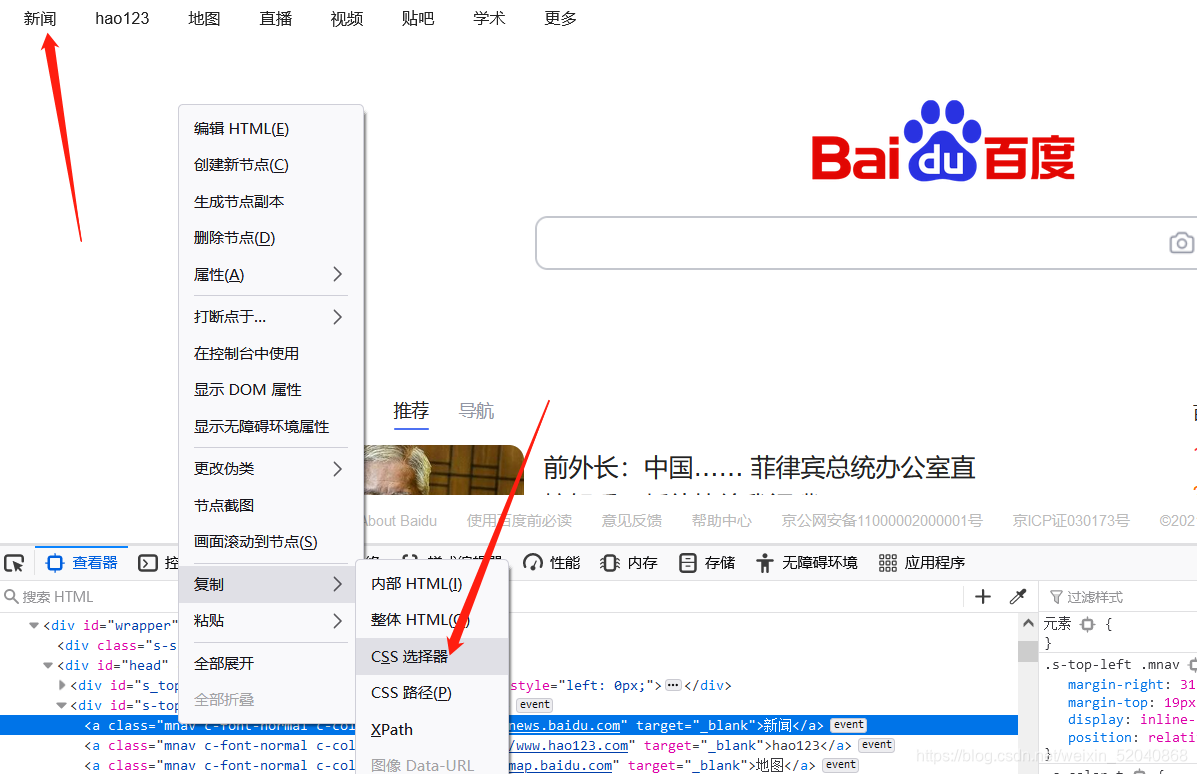Expand the div id="s_top" node
Screen dimensions: 1197x774
[x=62, y=685]
